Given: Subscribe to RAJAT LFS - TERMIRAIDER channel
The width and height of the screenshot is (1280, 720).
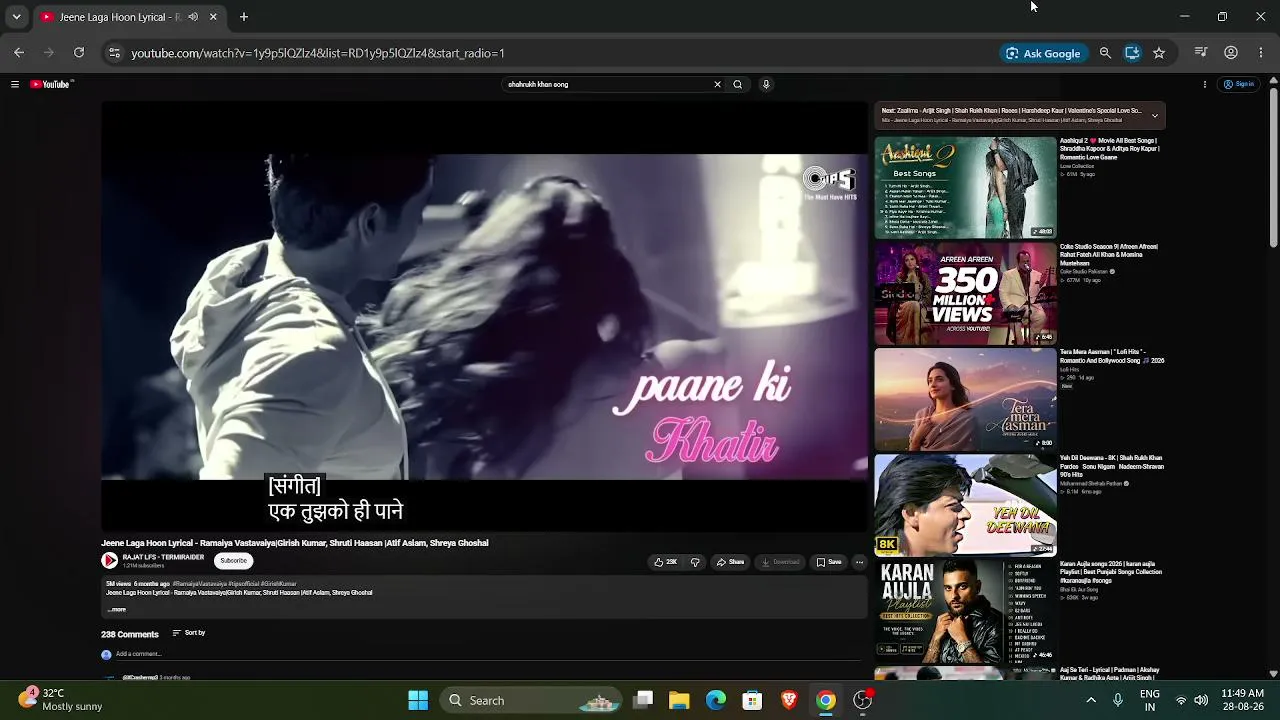Looking at the screenshot, I should [233, 561].
